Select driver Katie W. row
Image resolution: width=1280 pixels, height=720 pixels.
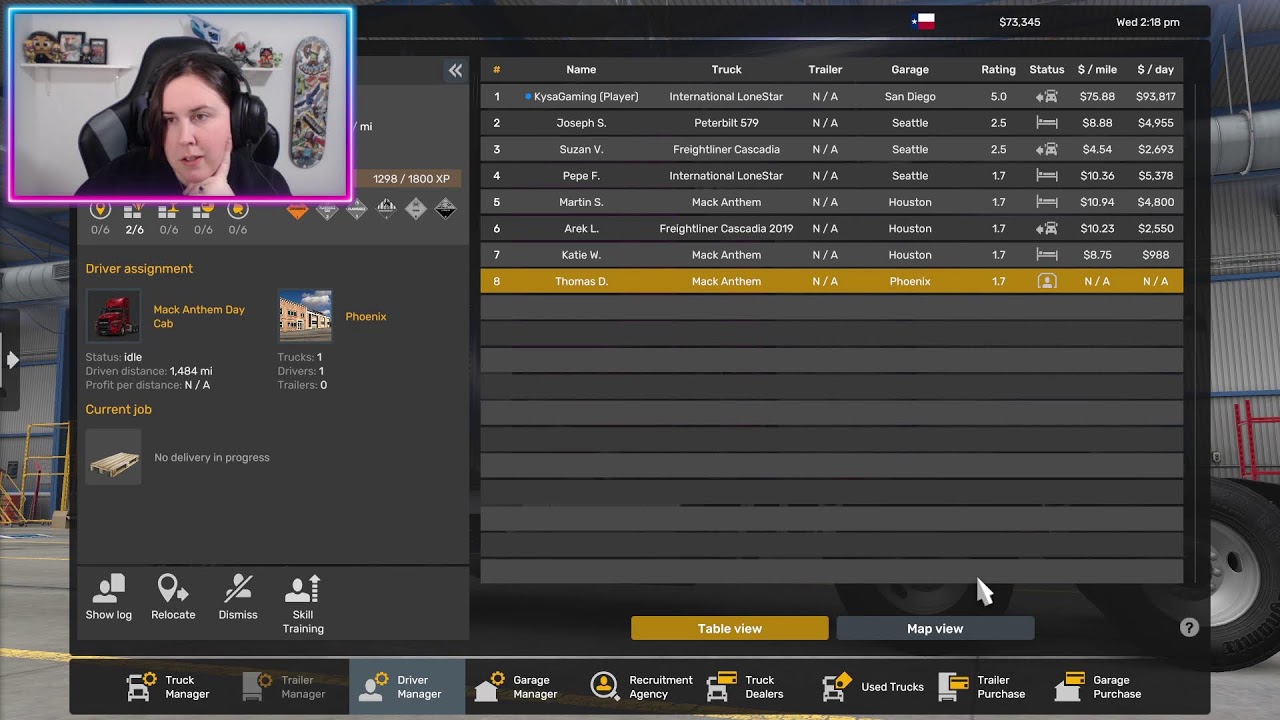coord(831,255)
